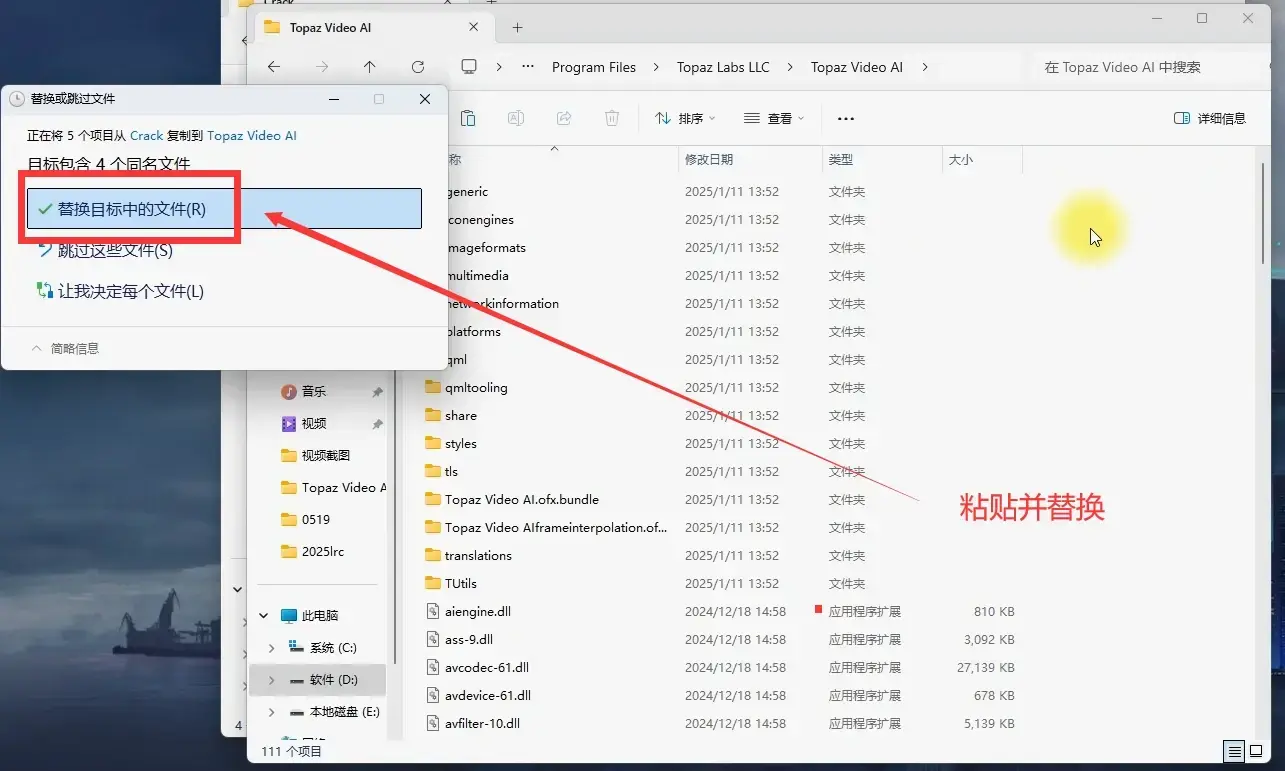
Task: Go up one folder level
Action: (370, 67)
